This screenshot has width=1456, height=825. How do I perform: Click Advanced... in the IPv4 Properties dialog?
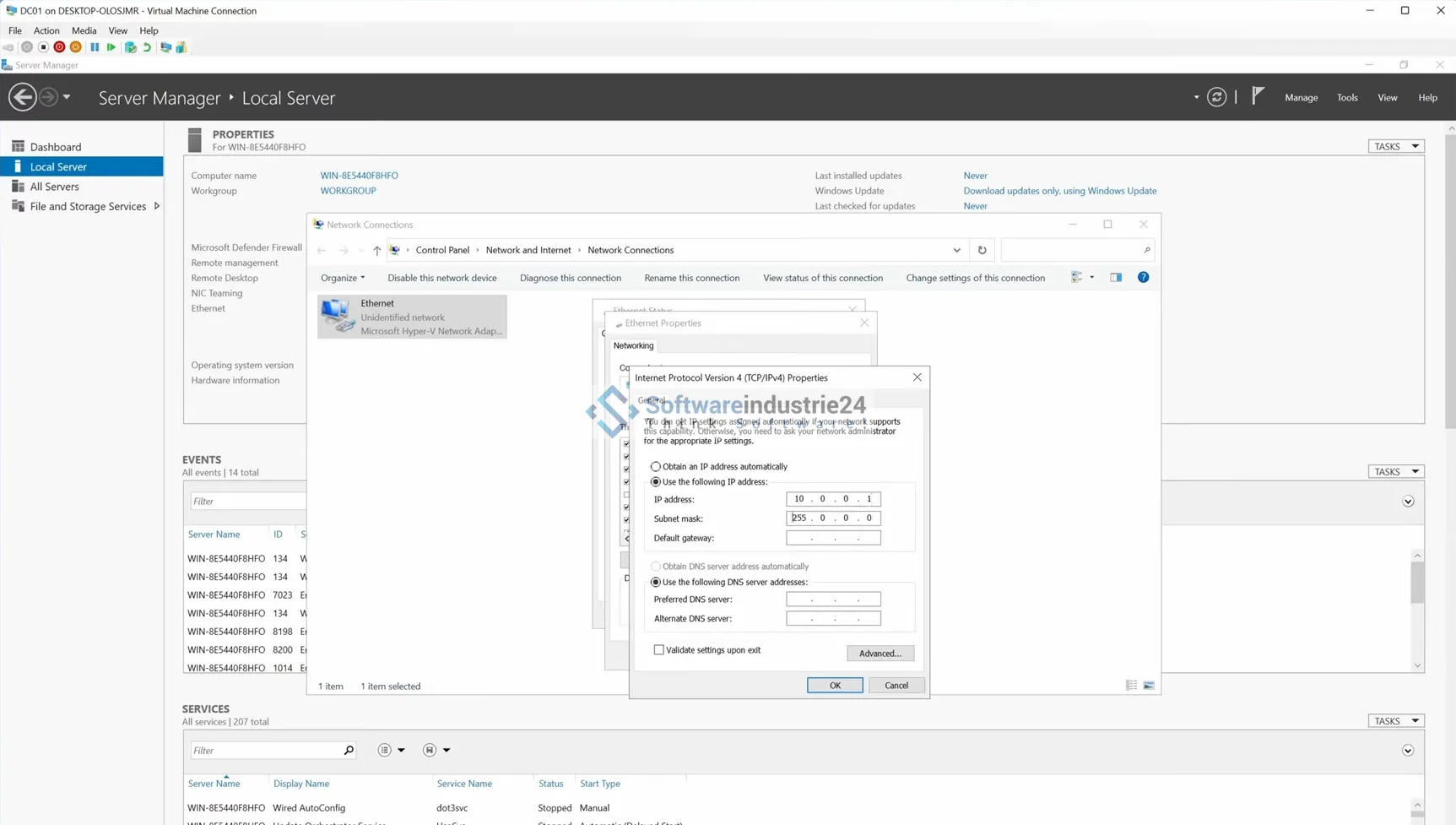pos(880,654)
